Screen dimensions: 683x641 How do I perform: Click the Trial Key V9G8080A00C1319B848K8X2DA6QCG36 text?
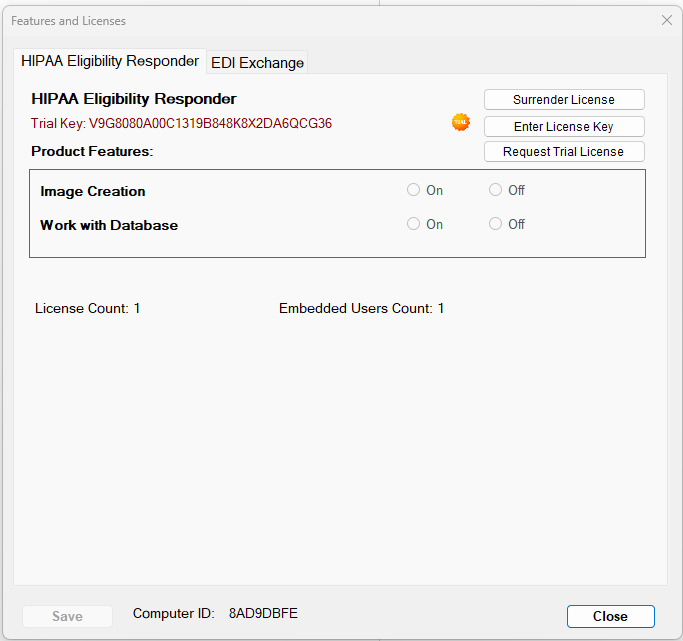pyautogui.click(x=181, y=123)
